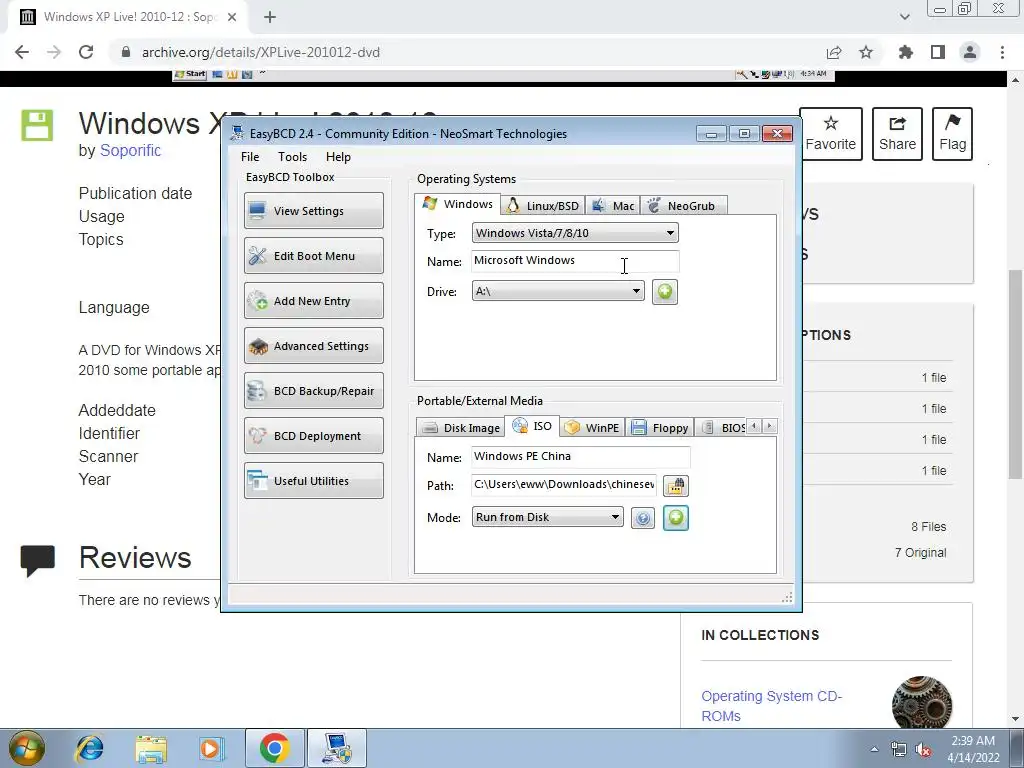Click the Share button on archive.org
This screenshot has width=1024, height=768.
point(897,134)
